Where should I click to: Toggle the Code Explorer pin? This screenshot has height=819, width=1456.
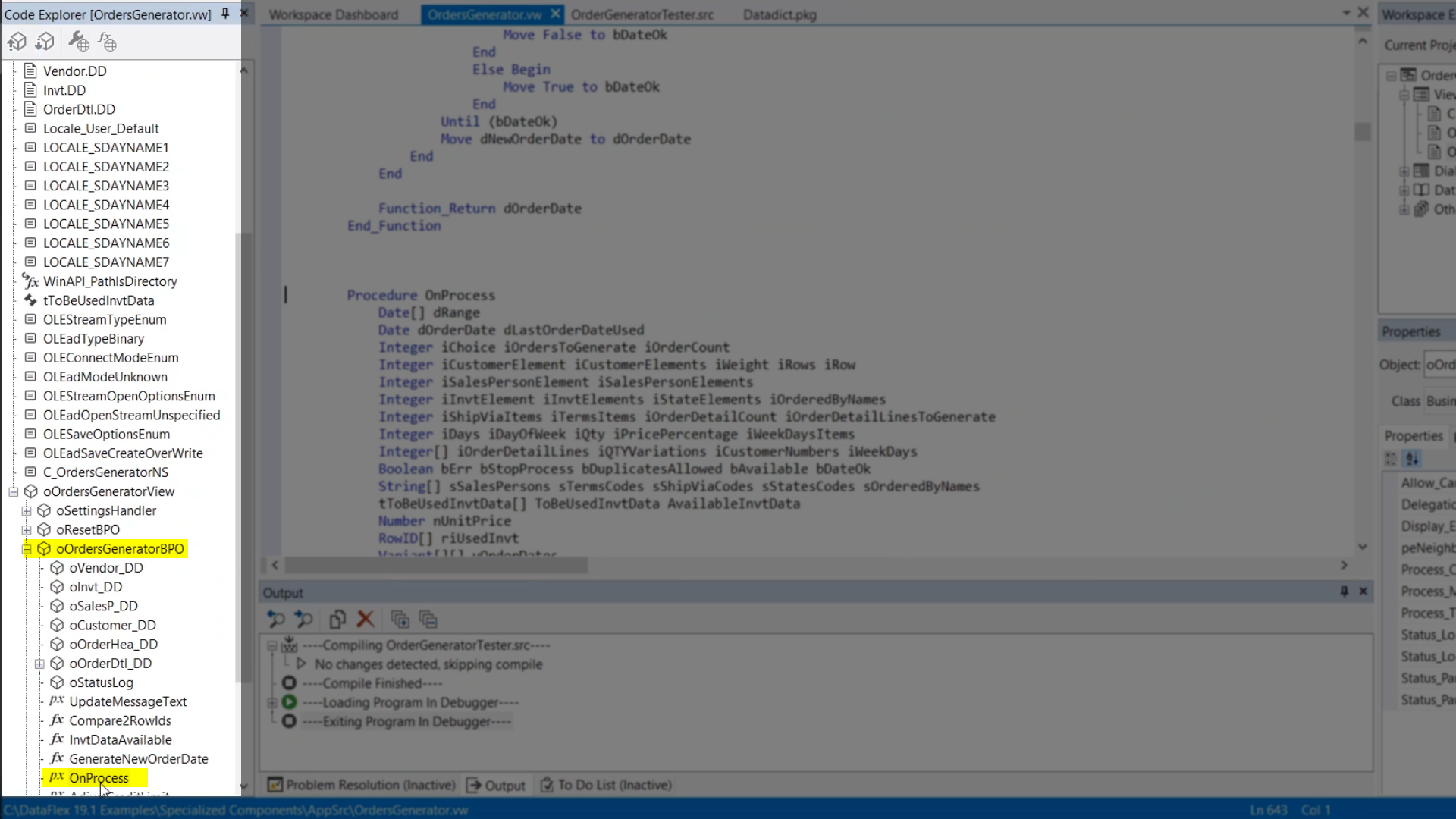225,14
